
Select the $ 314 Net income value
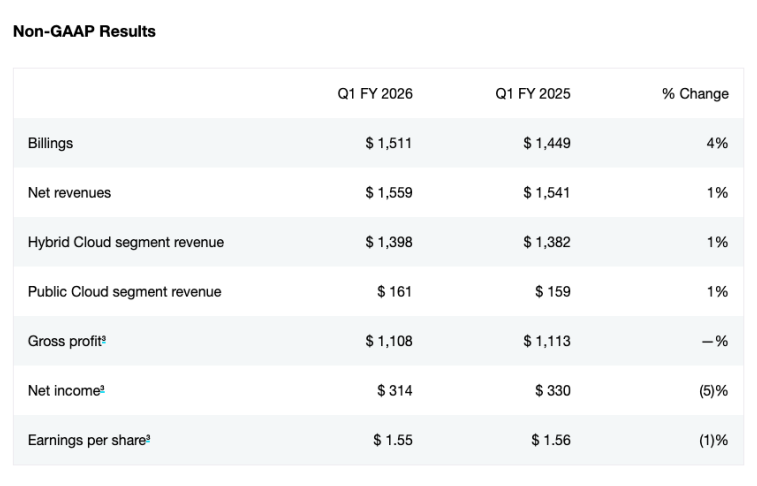pyautogui.click(x=395, y=390)
